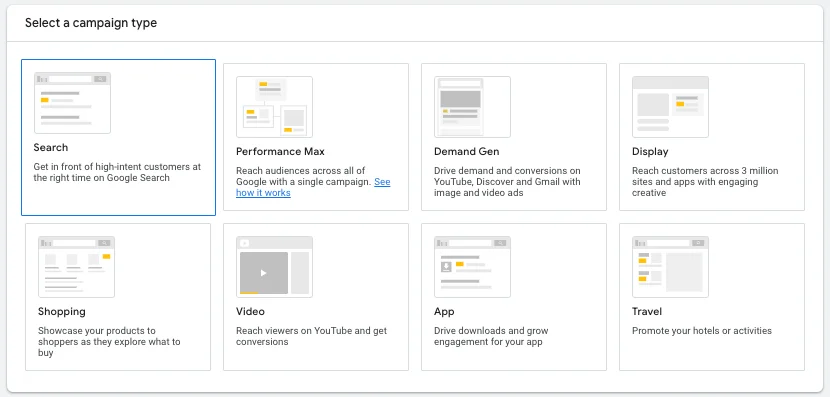
Task: Choose the Demand Gen title
Action: pos(466,152)
